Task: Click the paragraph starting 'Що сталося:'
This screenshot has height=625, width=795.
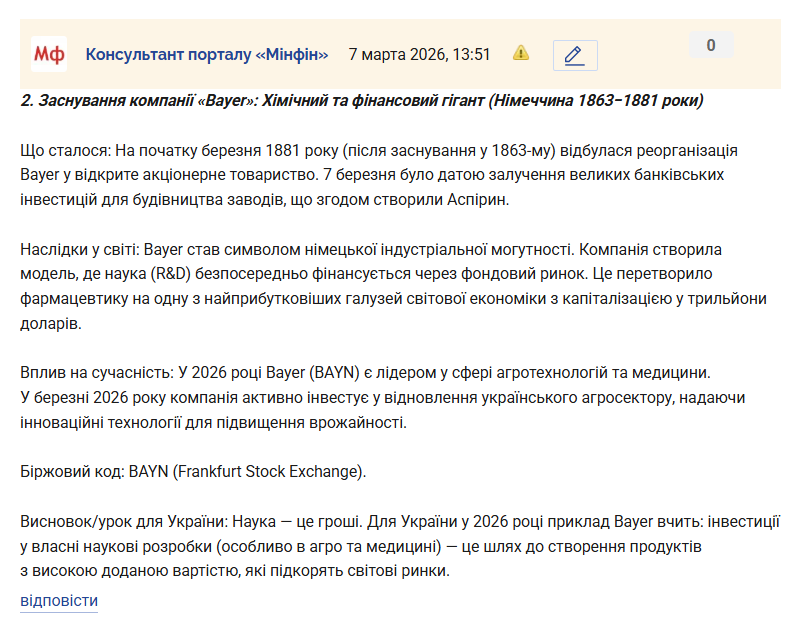Action: coord(379,175)
